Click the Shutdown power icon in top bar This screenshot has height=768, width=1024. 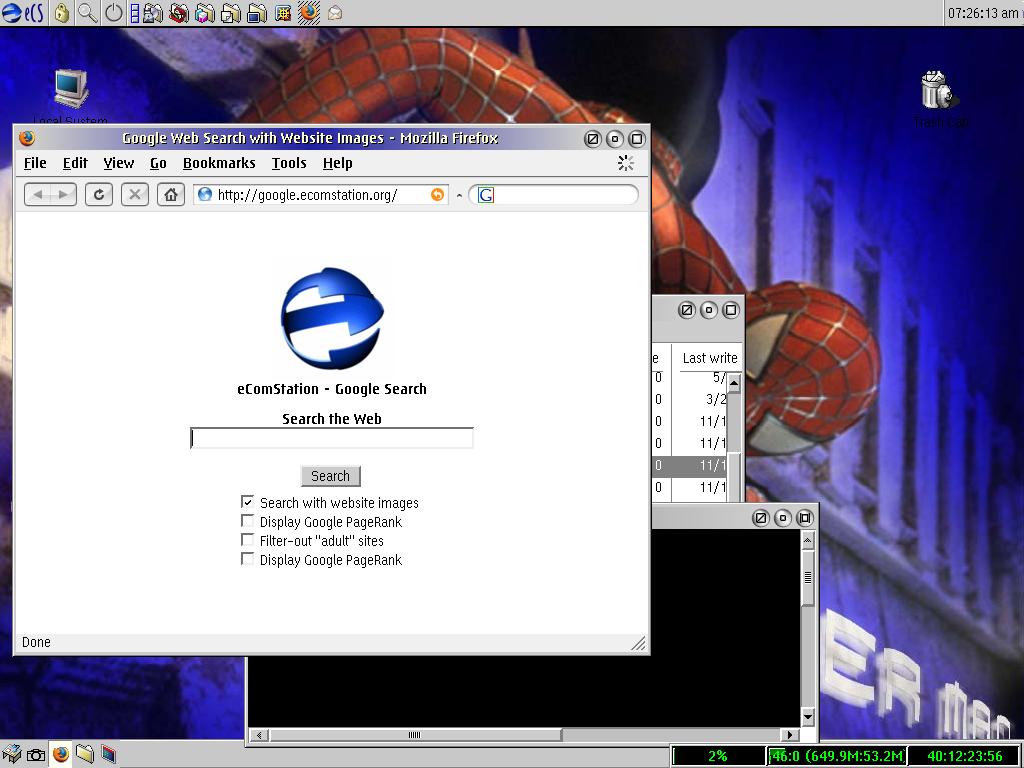click(114, 13)
